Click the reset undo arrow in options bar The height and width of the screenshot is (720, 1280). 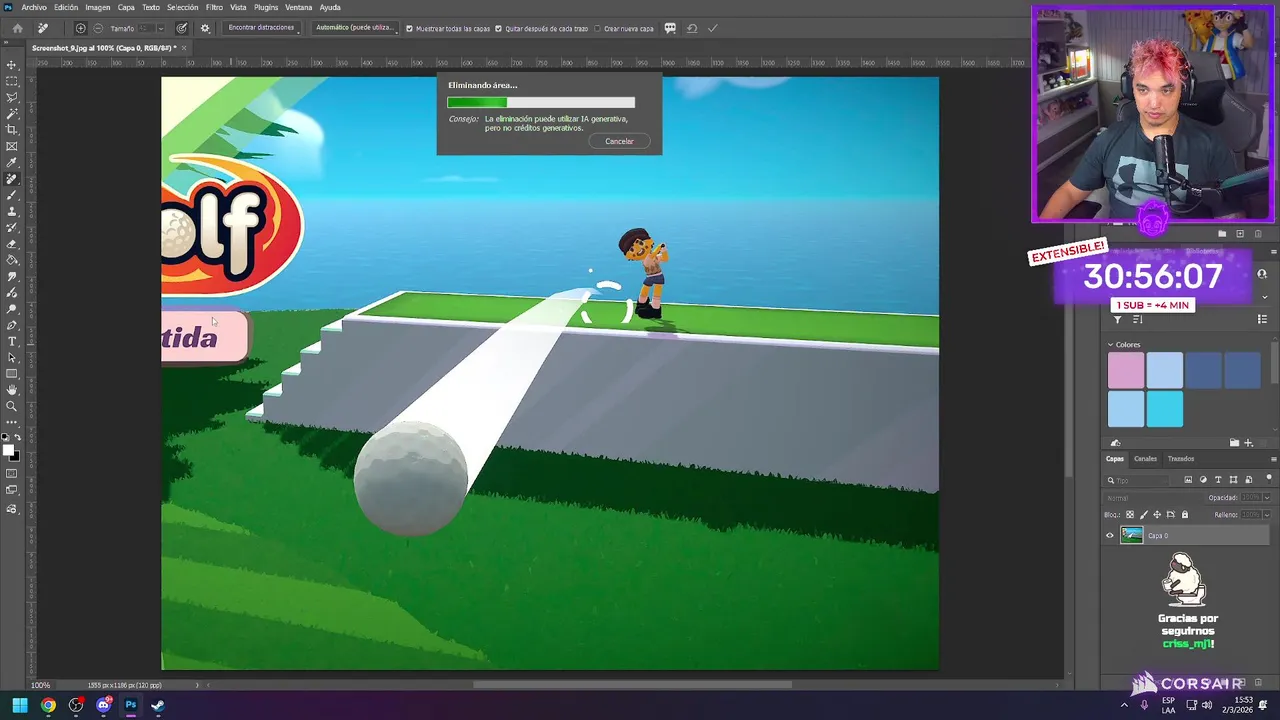coord(691,28)
